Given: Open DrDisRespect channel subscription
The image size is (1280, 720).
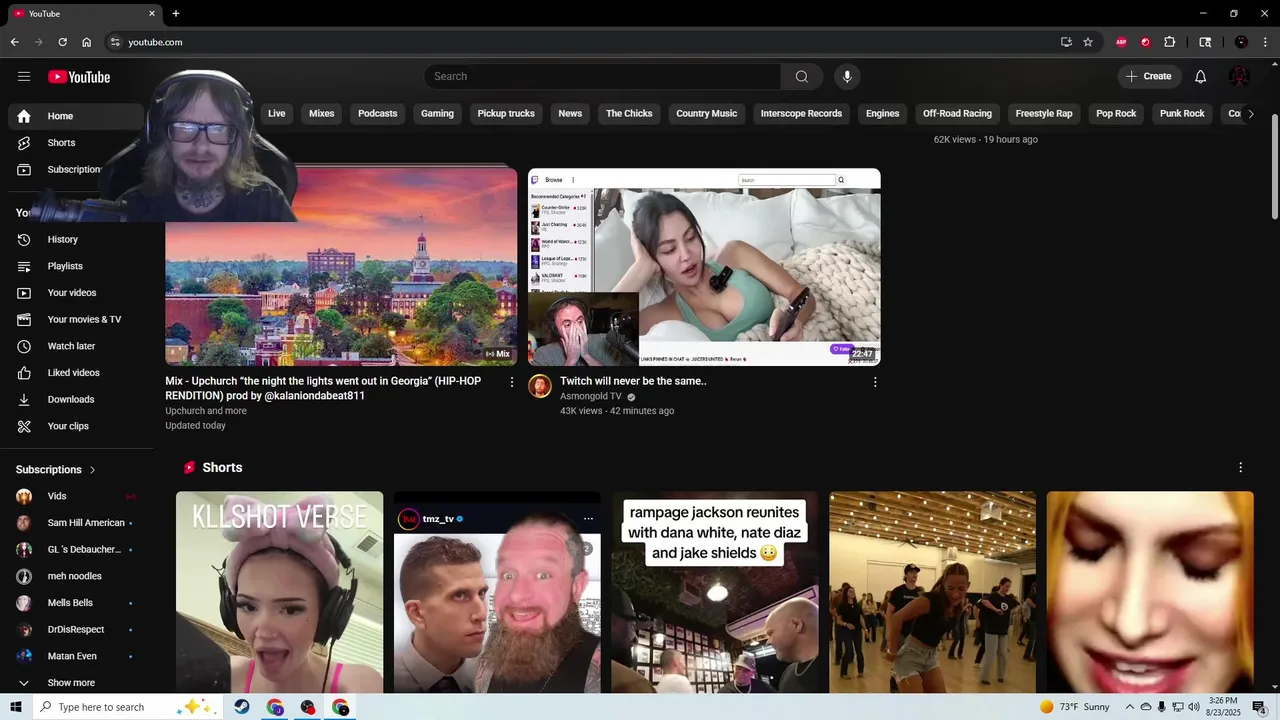Looking at the screenshot, I should pos(76,630).
